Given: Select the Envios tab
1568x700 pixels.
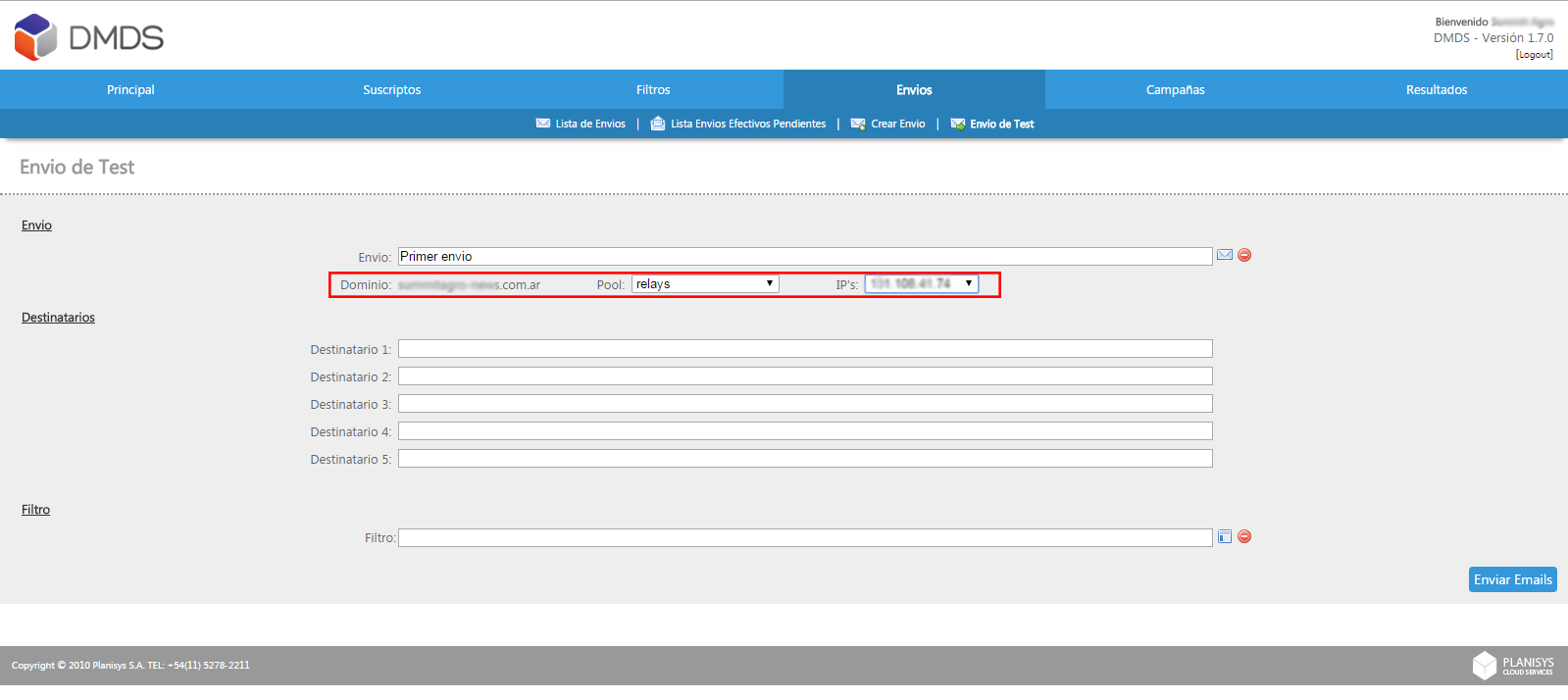Looking at the screenshot, I should pos(914,89).
